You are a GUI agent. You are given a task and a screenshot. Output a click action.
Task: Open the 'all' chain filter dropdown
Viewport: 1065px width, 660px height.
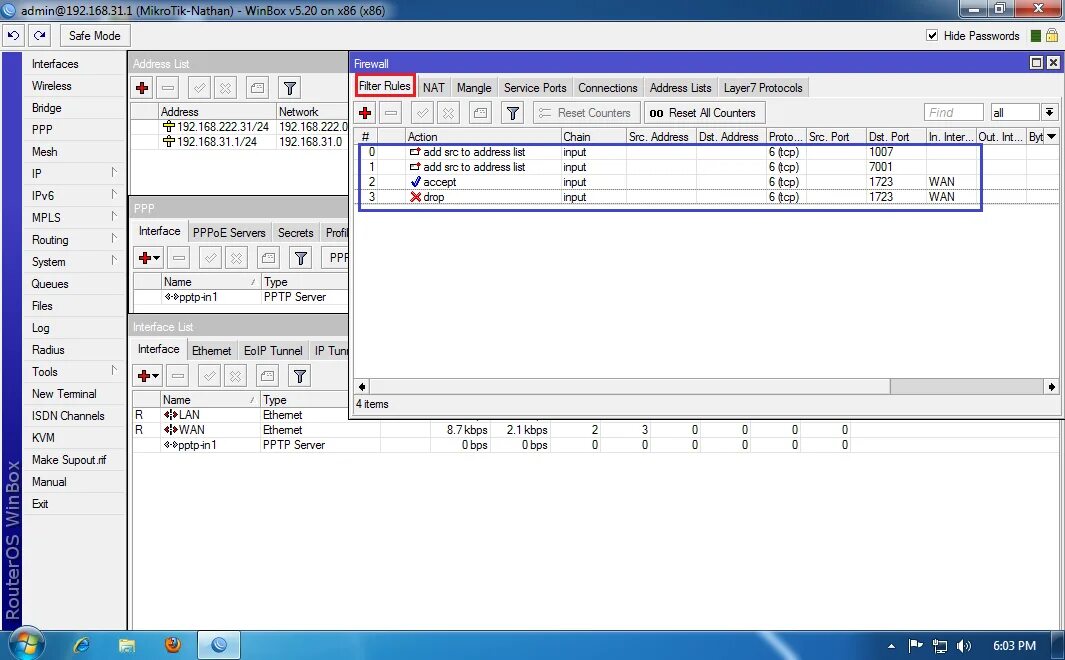[x=1049, y=113]
